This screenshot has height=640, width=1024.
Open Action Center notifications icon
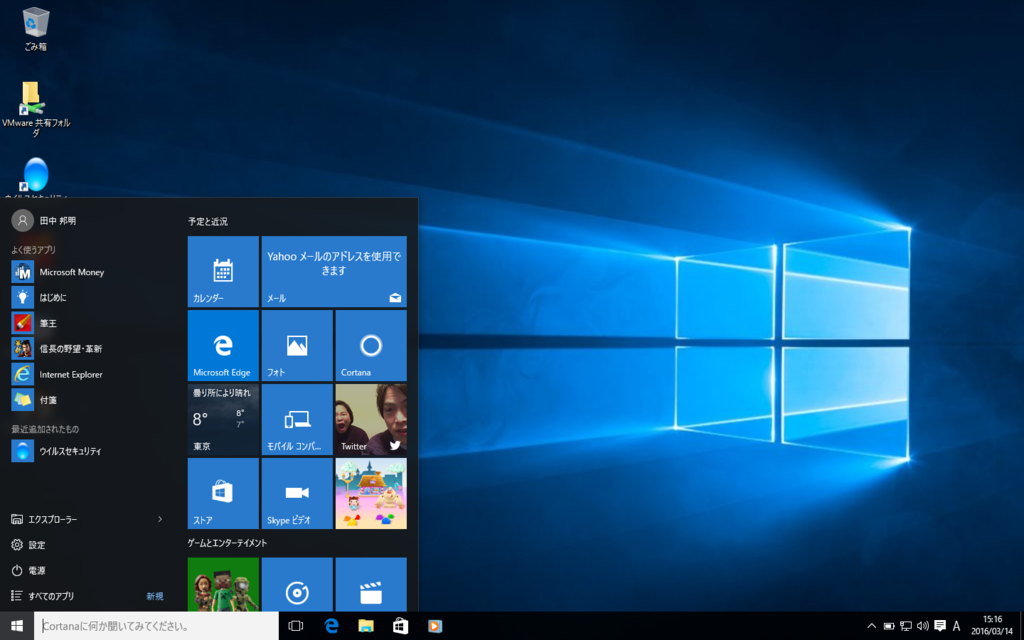coord(940,626)
